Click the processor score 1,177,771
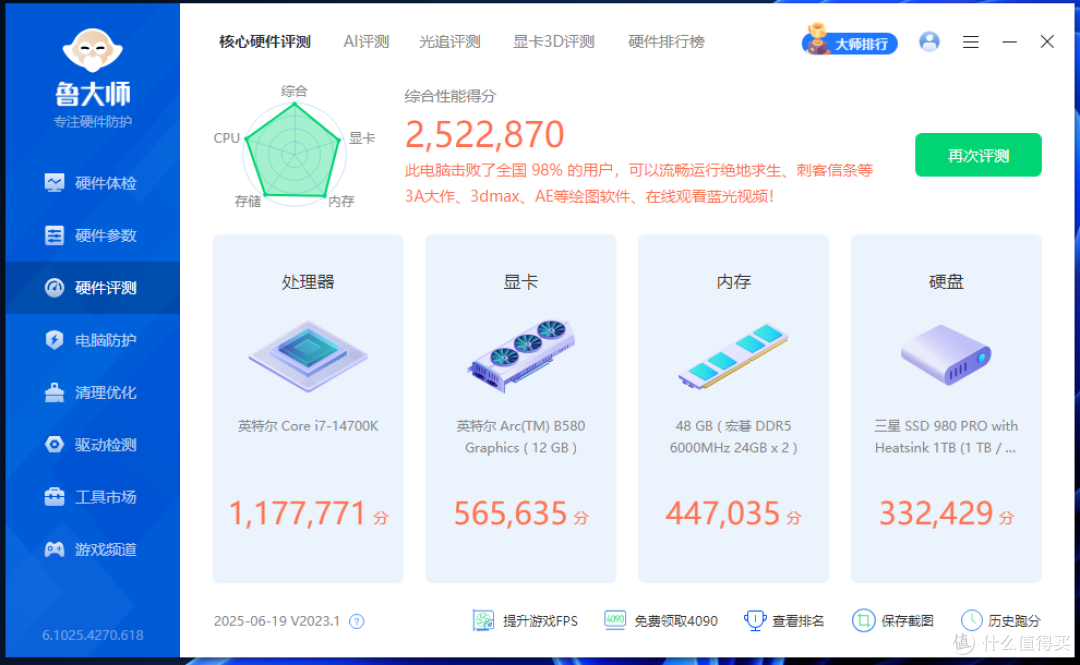The width and height of the screenshot is (1080, 665). [x=297, y=513]
